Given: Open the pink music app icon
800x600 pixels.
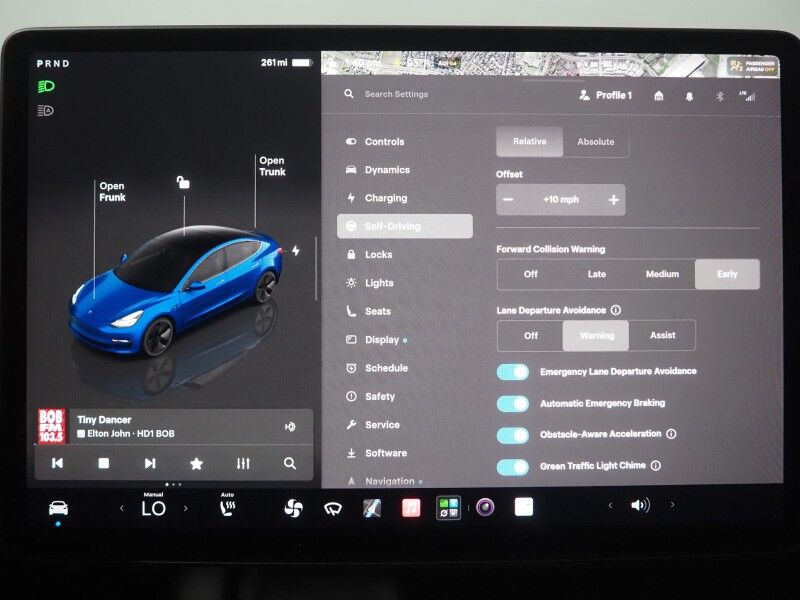Looking at the screenshot, I should tap(411, 508).
